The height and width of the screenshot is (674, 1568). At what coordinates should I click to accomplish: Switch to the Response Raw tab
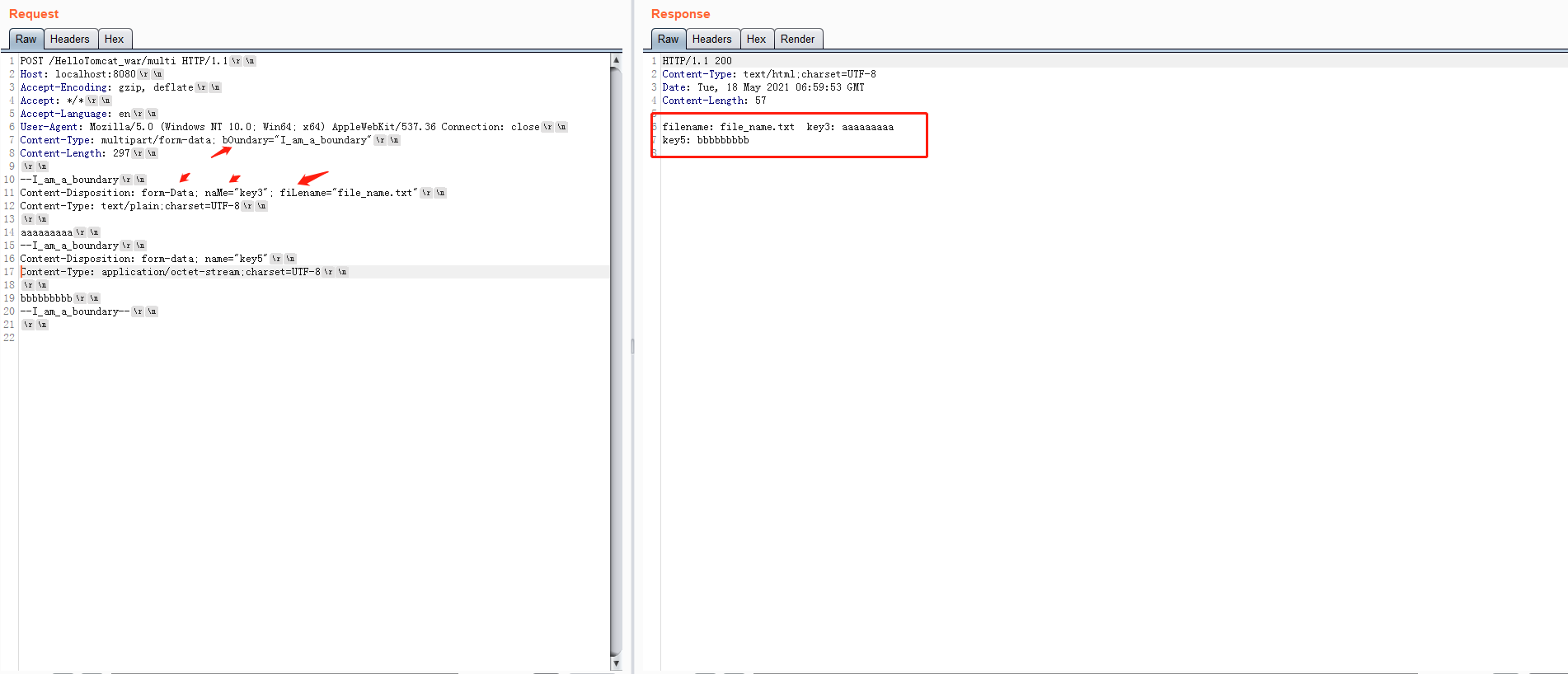tap(669, 39)
